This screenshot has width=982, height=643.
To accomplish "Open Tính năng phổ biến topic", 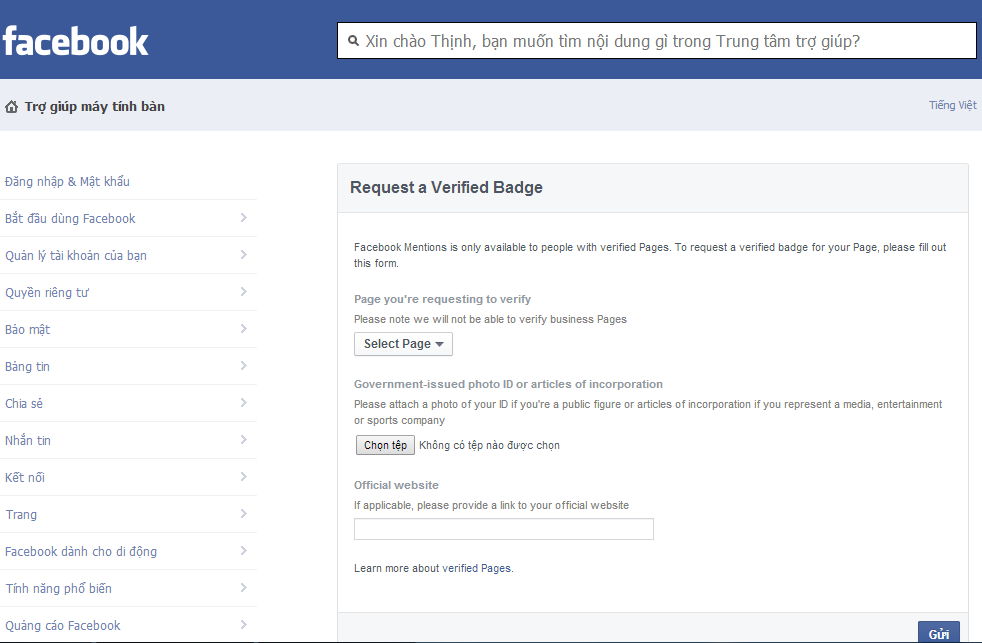I will (58, 589).
